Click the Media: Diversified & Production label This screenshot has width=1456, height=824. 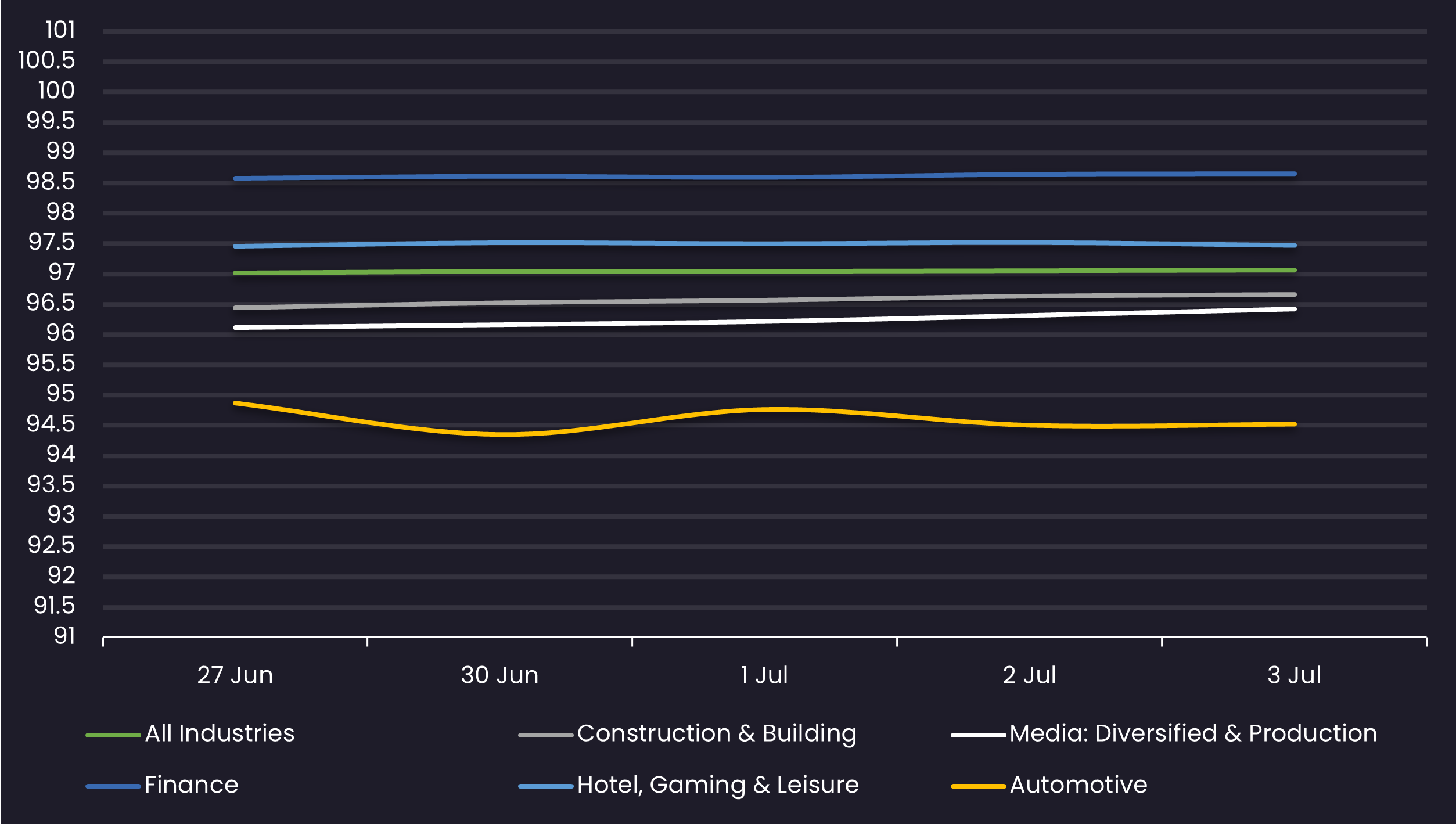pos(1193,733)
